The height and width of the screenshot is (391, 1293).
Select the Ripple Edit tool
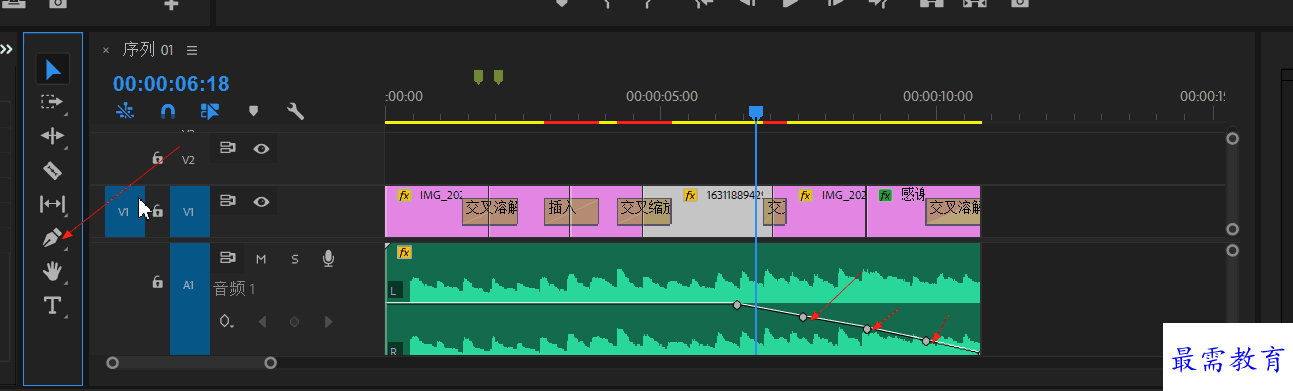(x=53, y=136)
